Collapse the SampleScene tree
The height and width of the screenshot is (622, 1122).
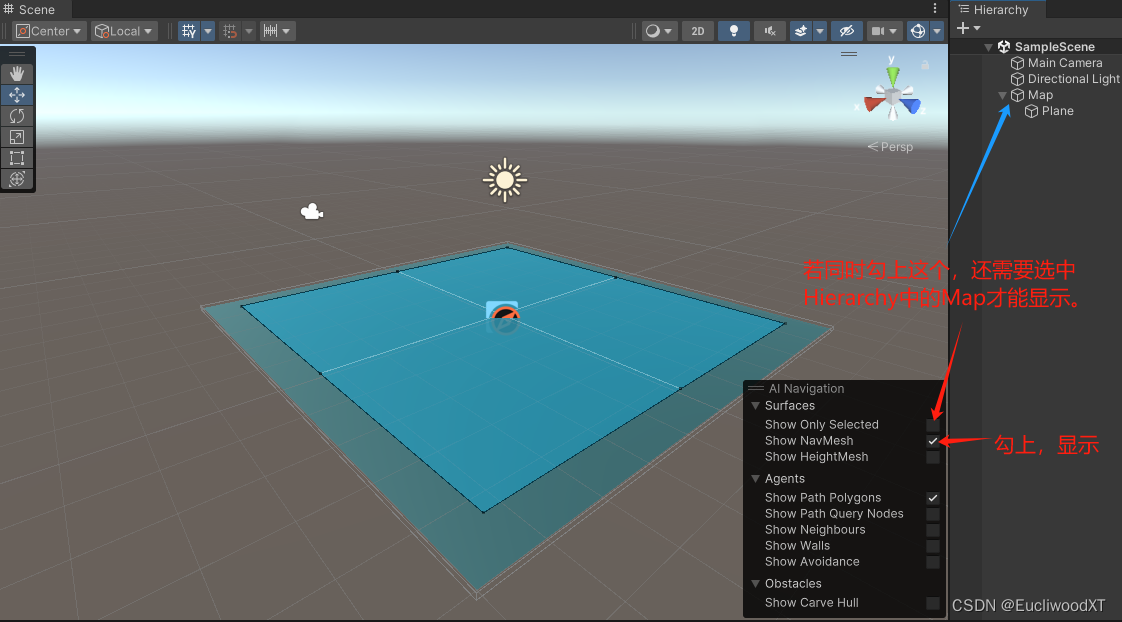(x=988, y=47)
